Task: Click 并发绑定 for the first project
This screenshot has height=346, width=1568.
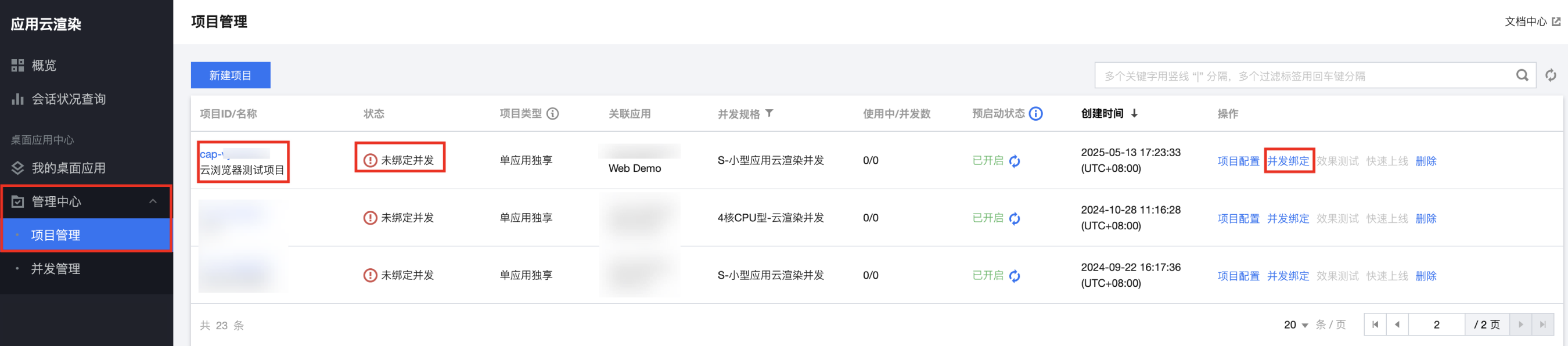Action: [1288, 161]
